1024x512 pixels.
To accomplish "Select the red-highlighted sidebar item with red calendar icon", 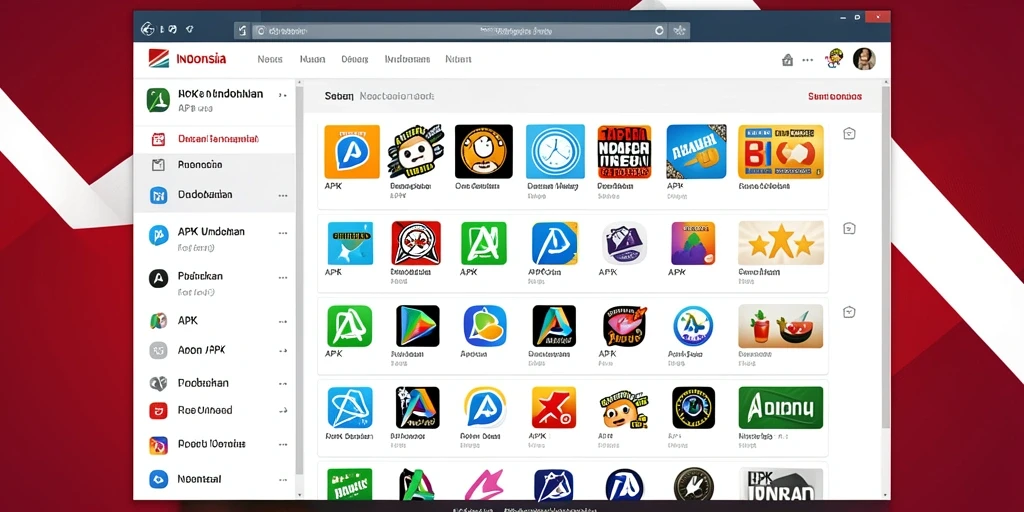I will (214, 139).
